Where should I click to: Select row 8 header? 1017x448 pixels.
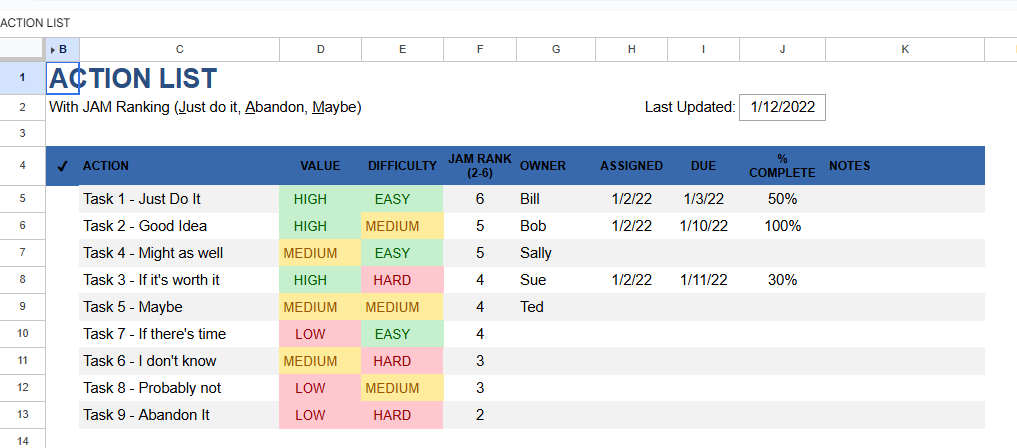click(23, 280)
